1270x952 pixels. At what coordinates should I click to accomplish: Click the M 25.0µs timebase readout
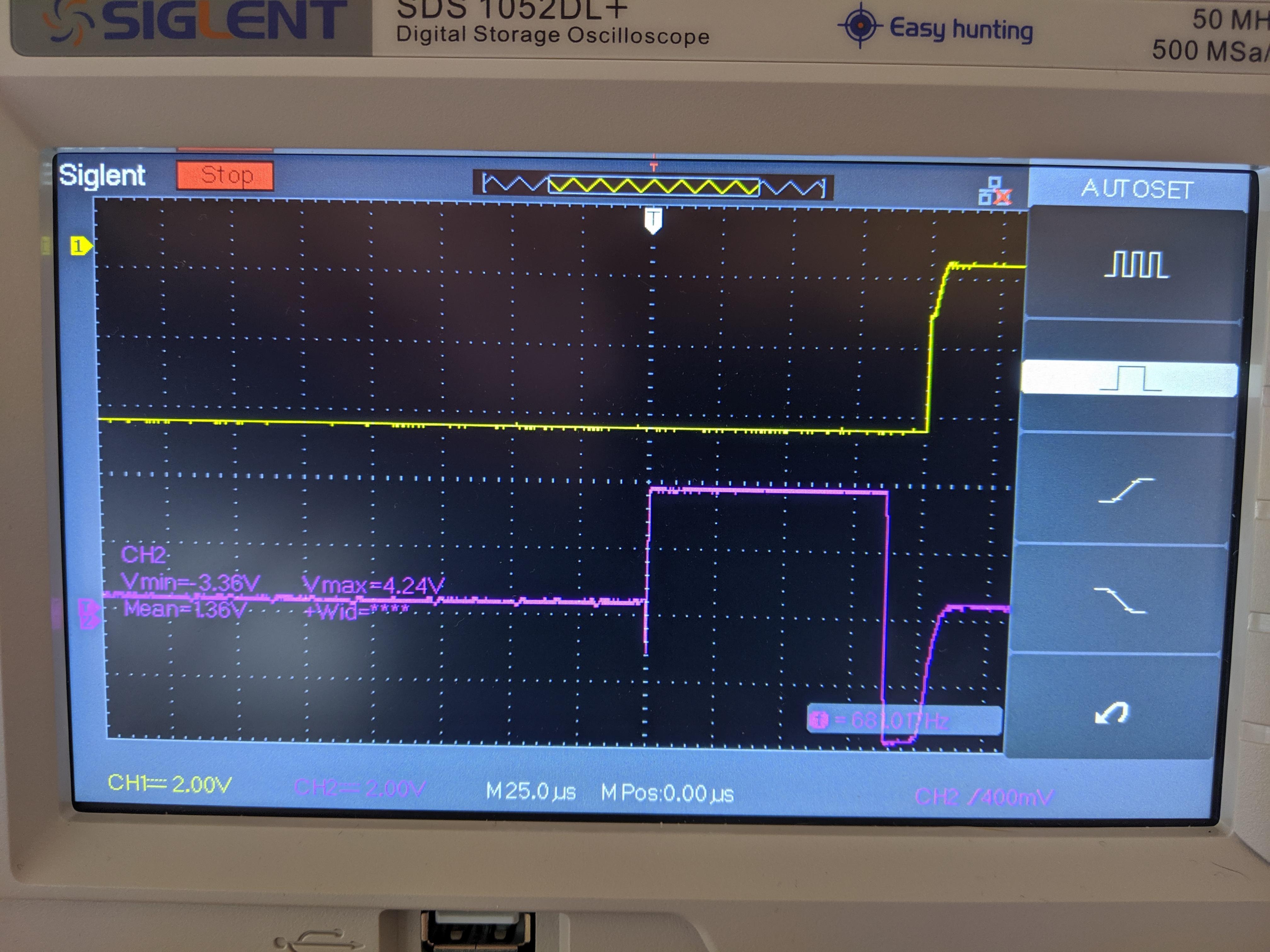click(x=531, y=791)
